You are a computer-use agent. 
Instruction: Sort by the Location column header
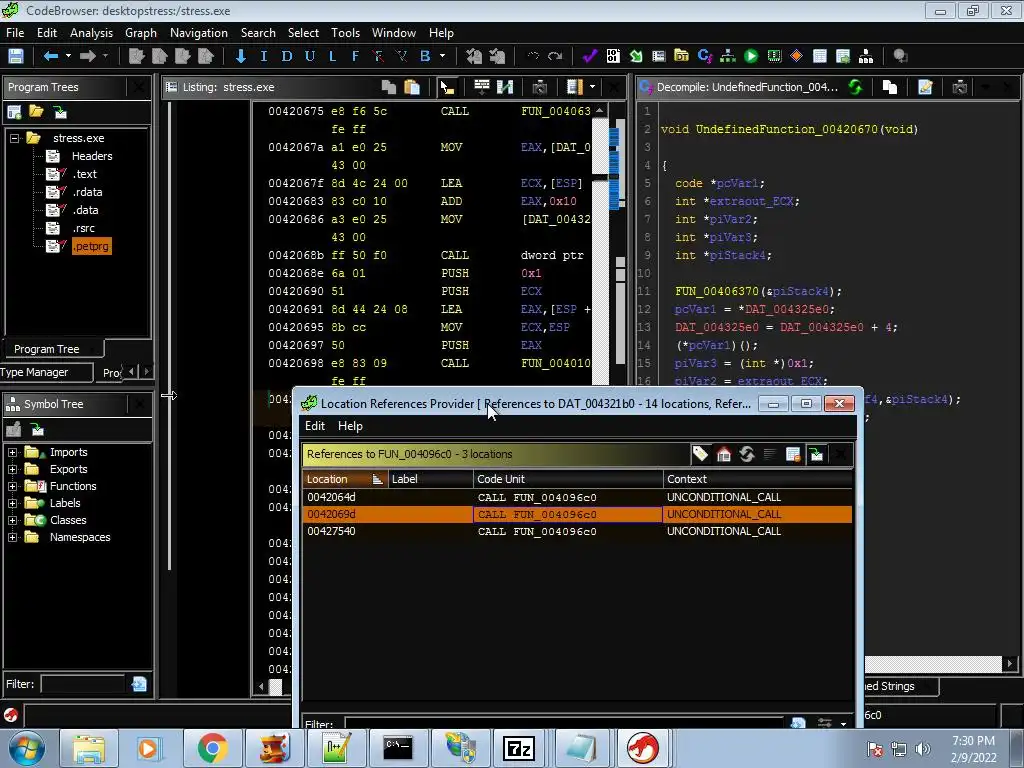[345, 479]
